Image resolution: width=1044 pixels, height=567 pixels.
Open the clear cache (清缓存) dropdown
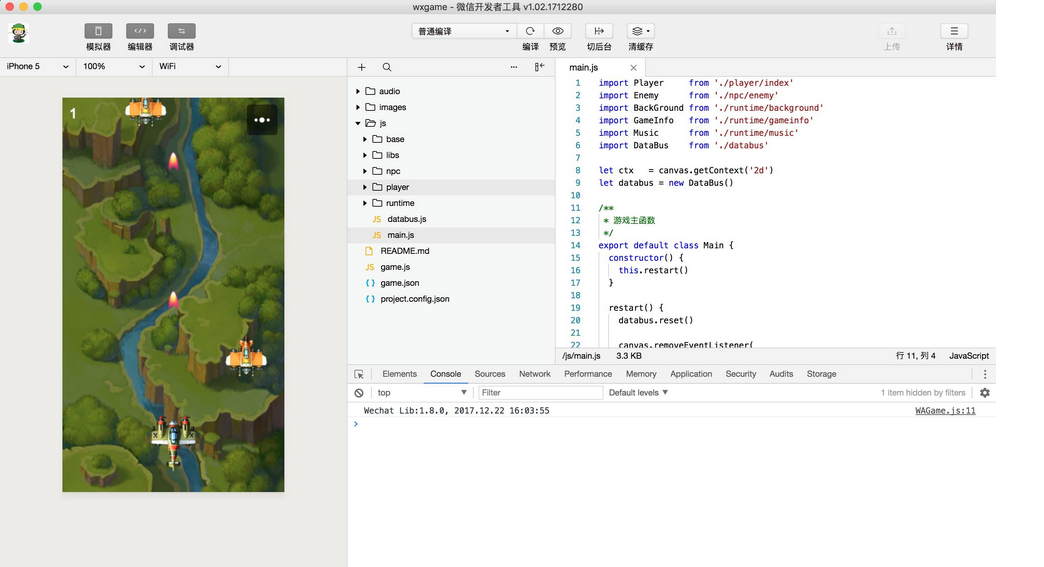(641, 31)
